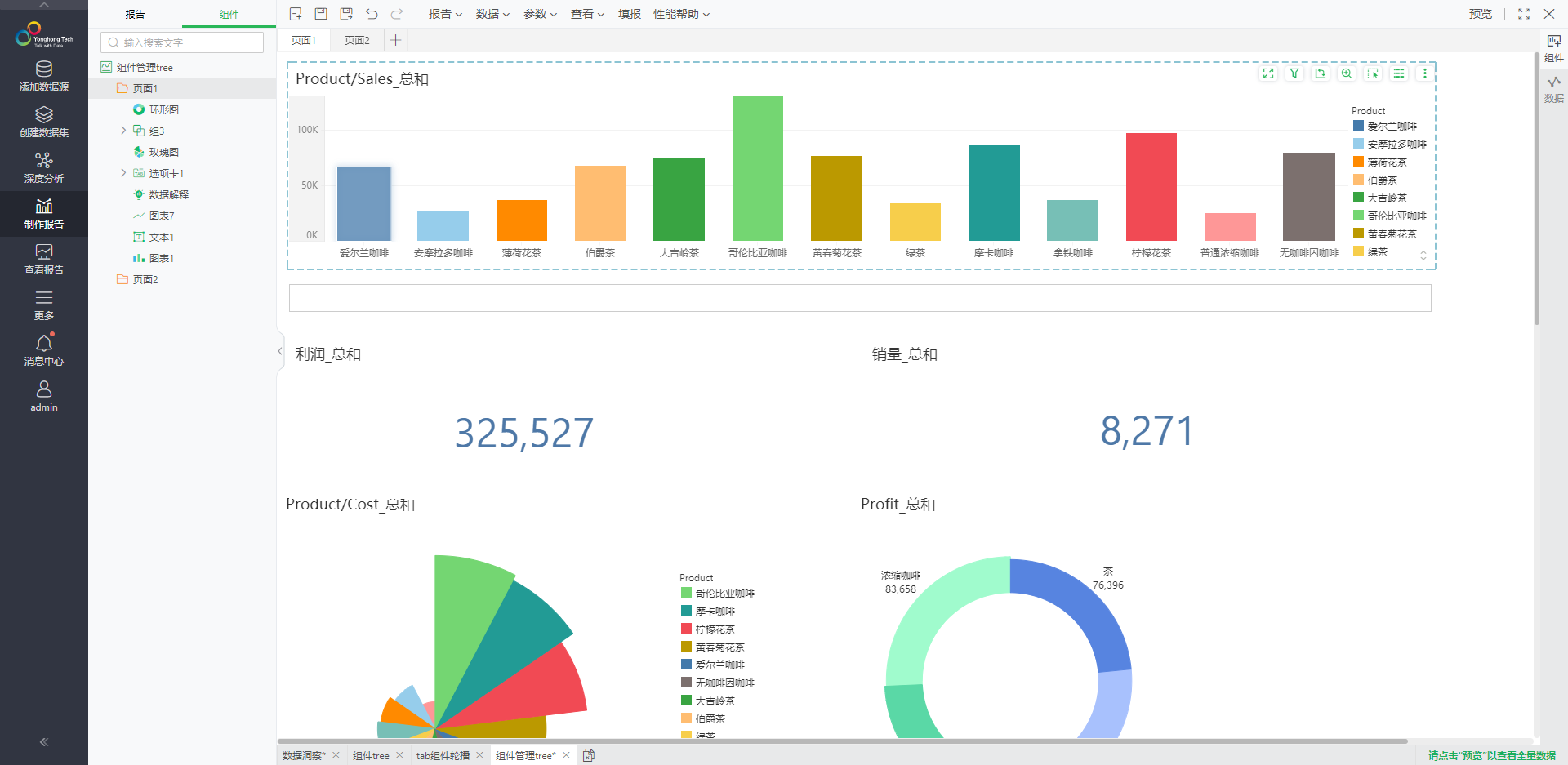
Task: Select 制作报告 in the sidebar
Action: pos(44,213)
